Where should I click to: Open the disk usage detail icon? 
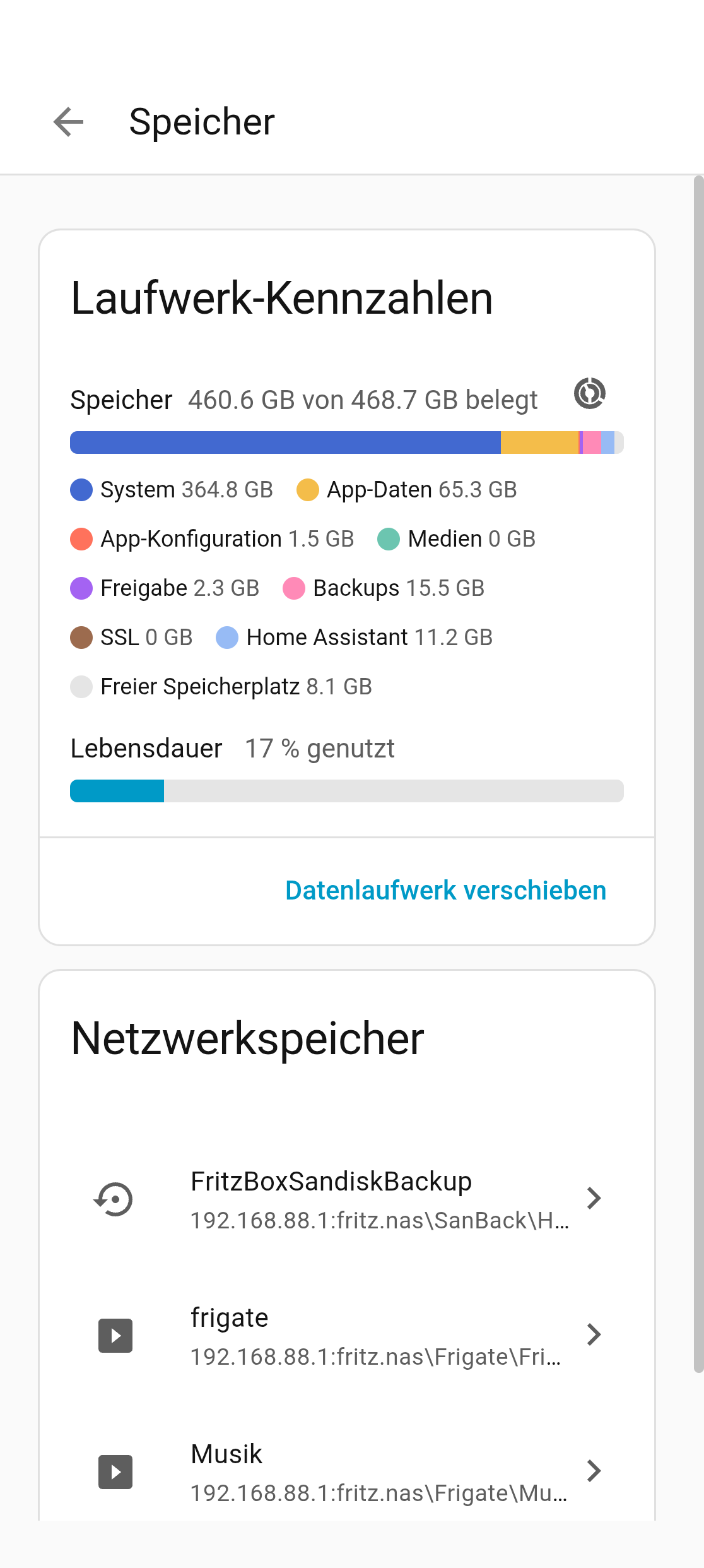tap(590, 393)
